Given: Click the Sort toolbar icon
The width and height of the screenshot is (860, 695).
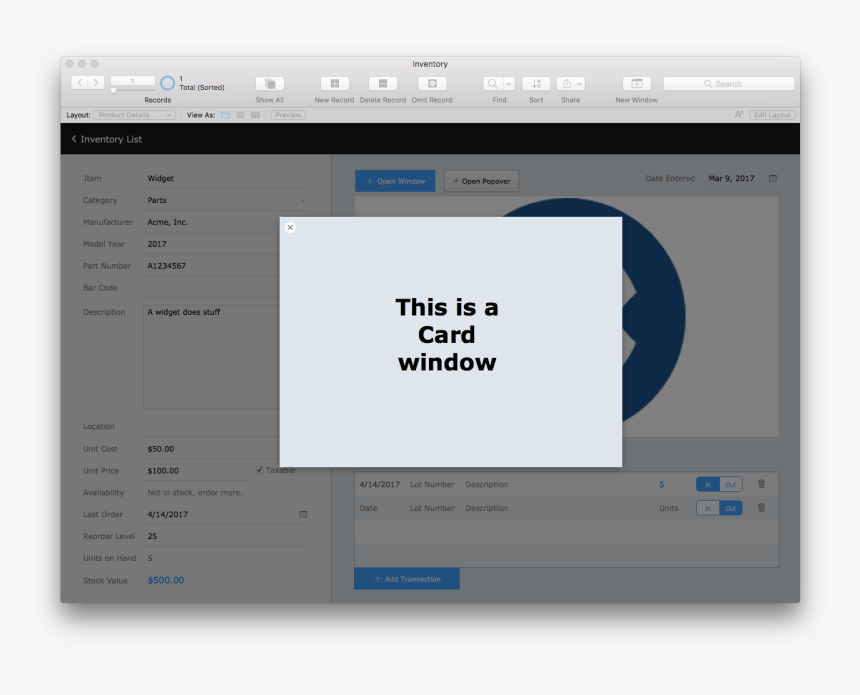Looking at the screenshot, I should tap(536, 83).
